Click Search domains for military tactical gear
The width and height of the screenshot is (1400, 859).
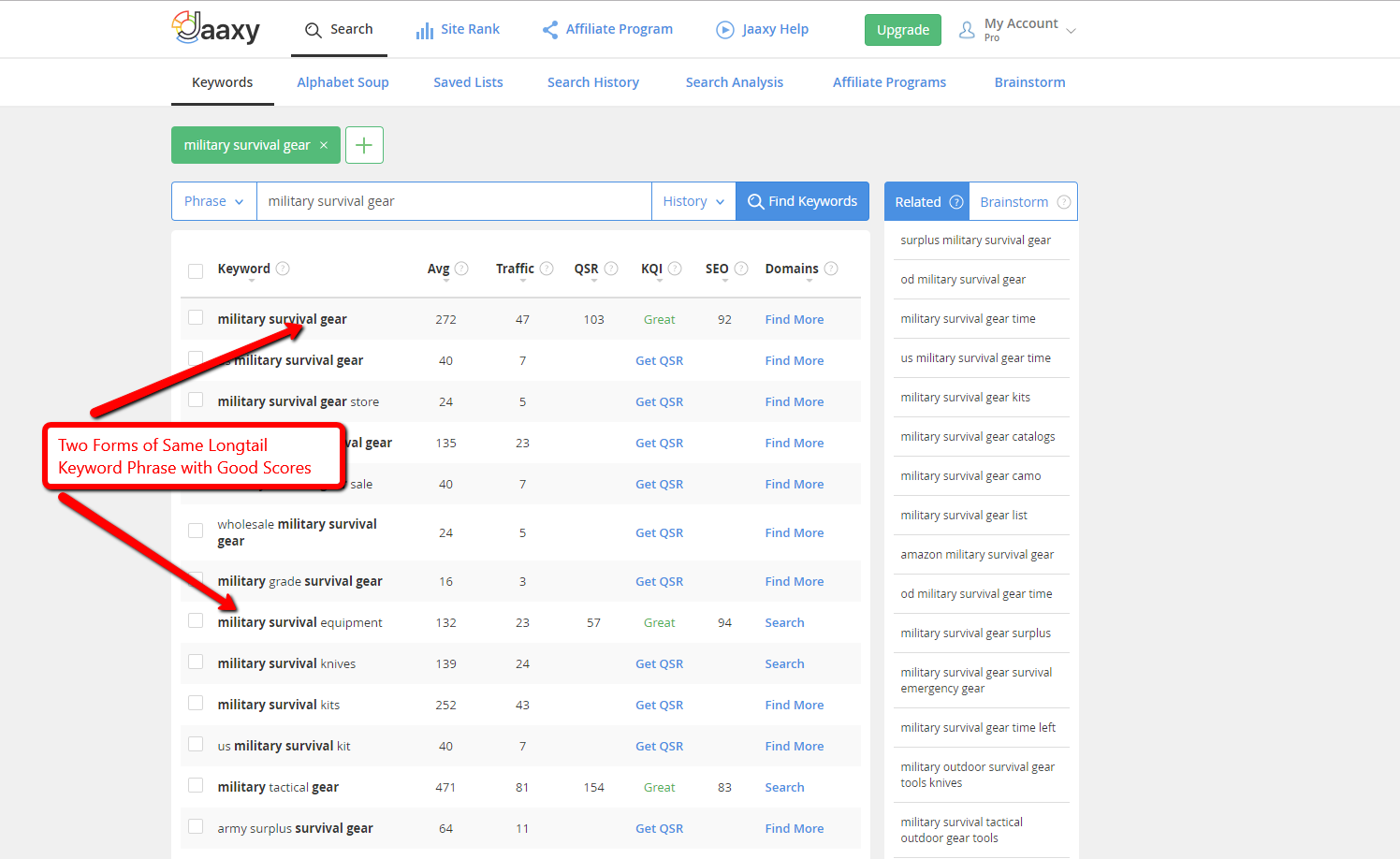[x=784, y=787]
